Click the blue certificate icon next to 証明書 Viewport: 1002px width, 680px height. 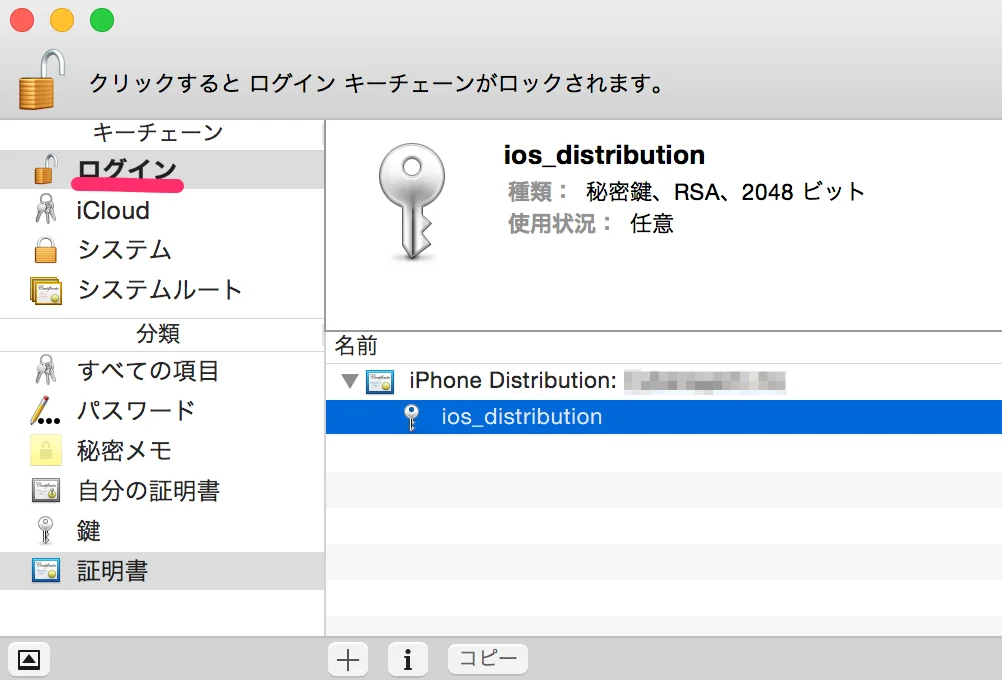pyautogui.click(x=46, y=570)
